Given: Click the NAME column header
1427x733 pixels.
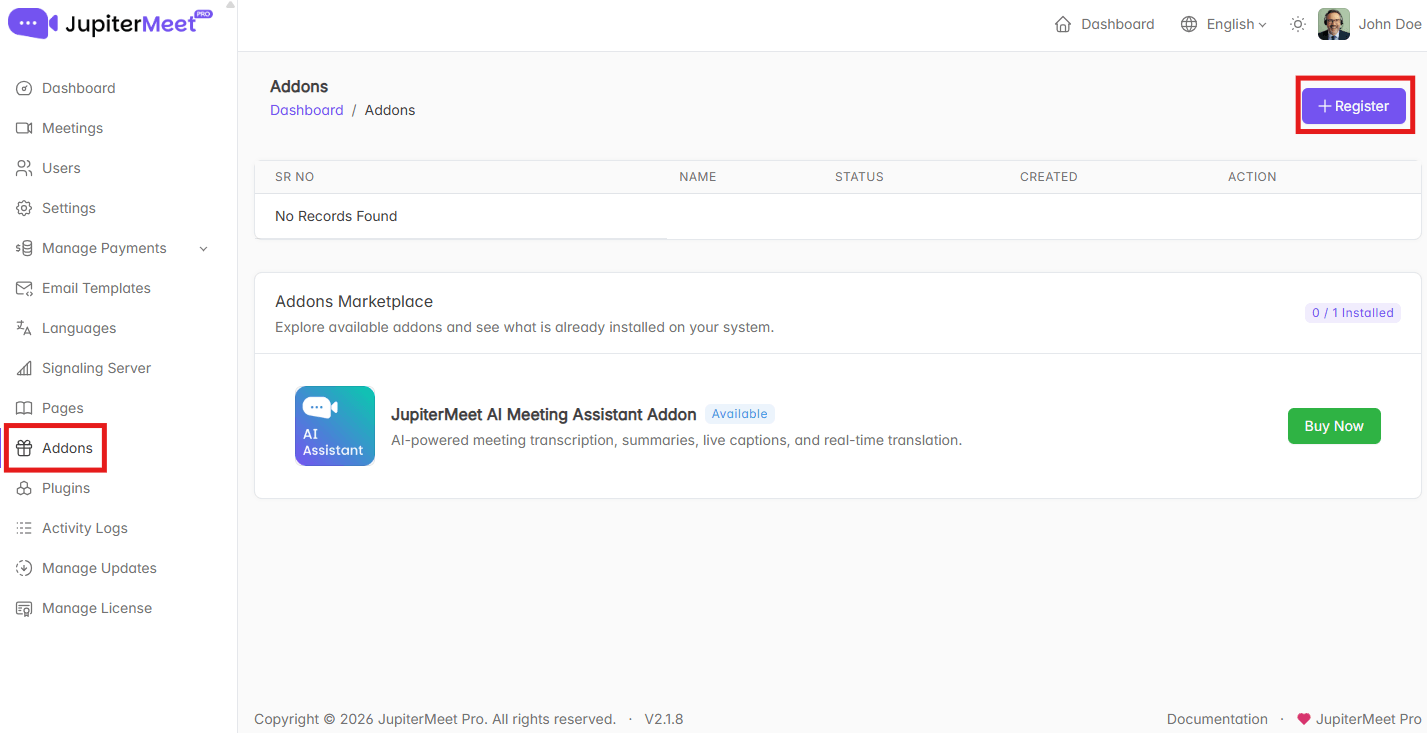Looking at the screenshot, I should (698, 177).
